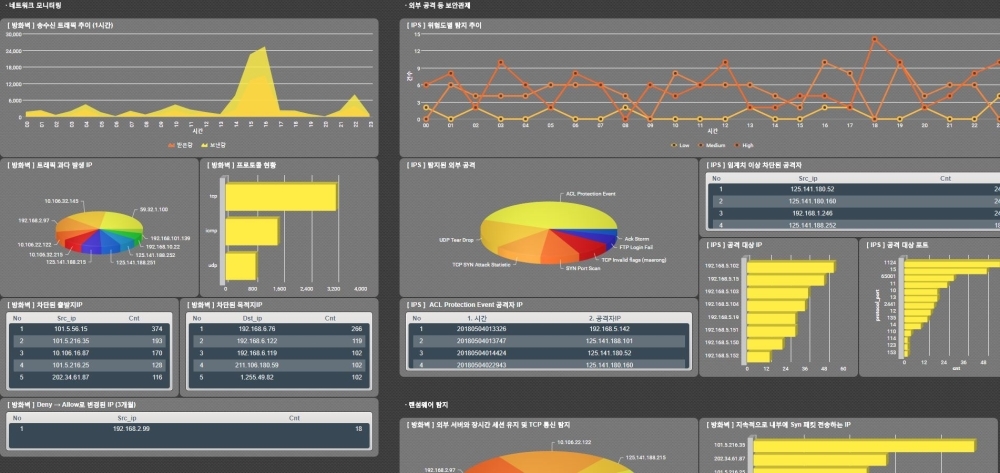The width and height of the screenshot is (1000, 473).
Task: Select row 192.168.6.122 in destination table
Action: coord(279,341)
